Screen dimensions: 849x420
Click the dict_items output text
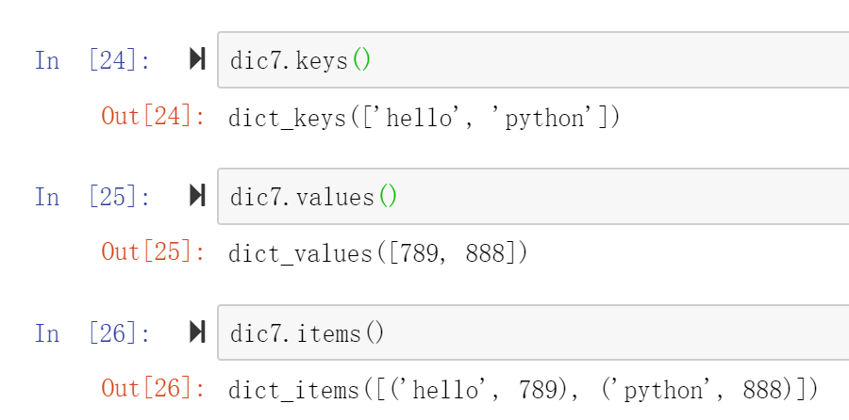click(x=523, y=390)
